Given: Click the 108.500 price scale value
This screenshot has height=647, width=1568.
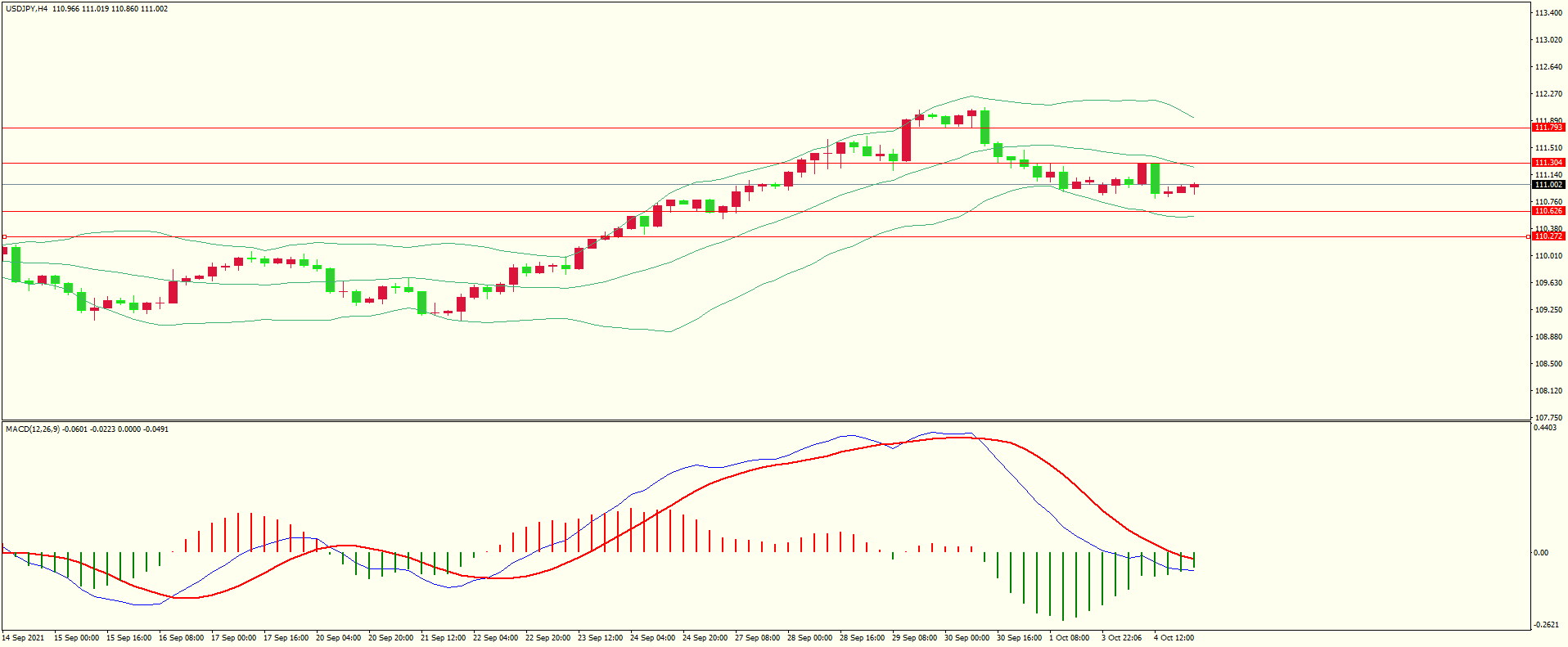Looking at the screenshot, I should pyautogui.click(x=1548, y=364).
